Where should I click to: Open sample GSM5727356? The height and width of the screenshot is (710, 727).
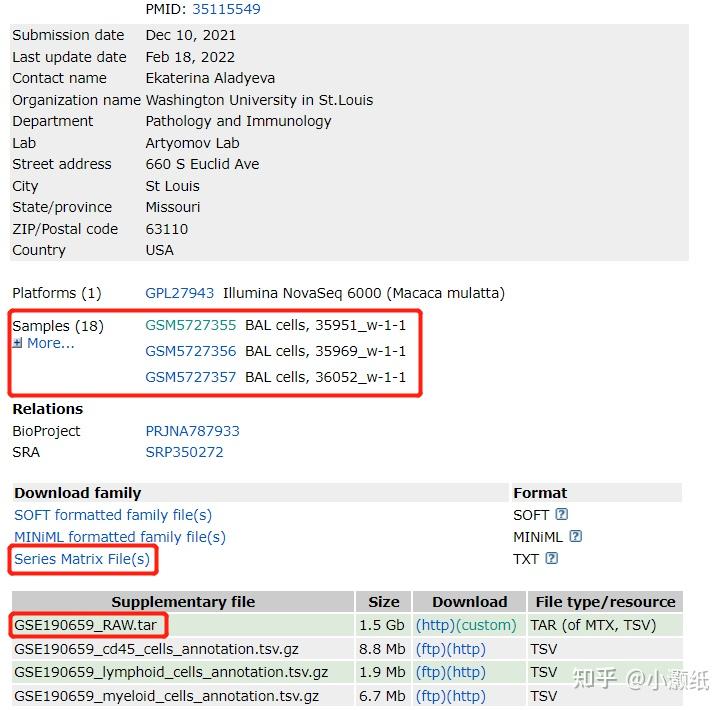191,351
